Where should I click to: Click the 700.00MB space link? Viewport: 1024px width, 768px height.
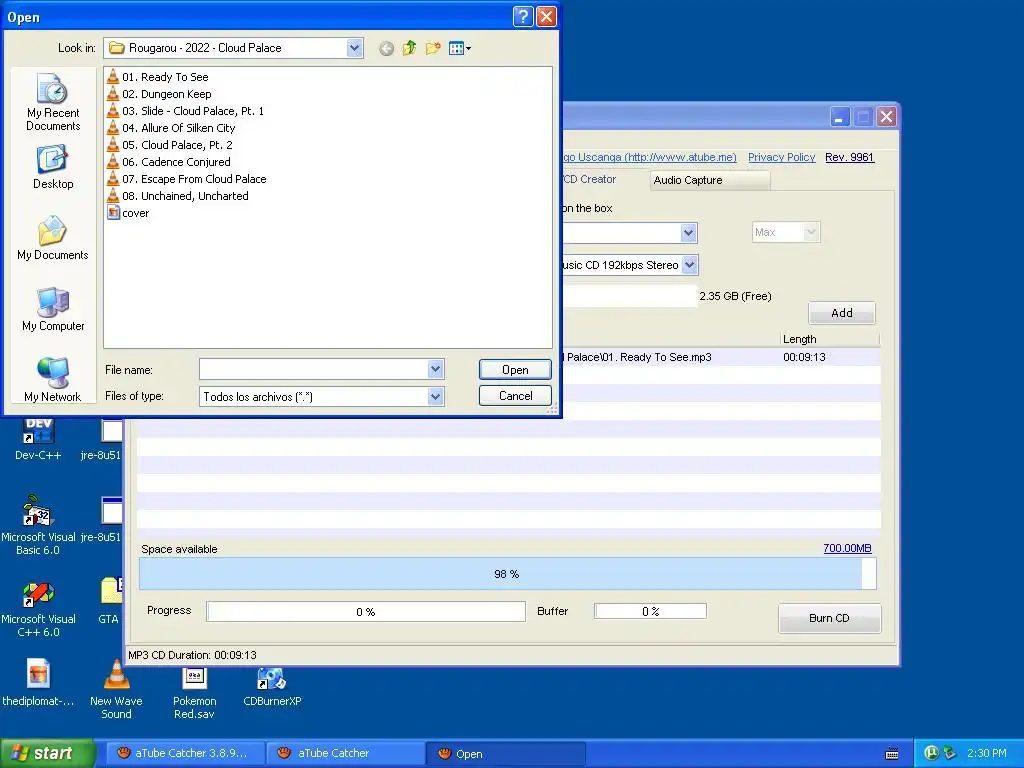point(847,548)
